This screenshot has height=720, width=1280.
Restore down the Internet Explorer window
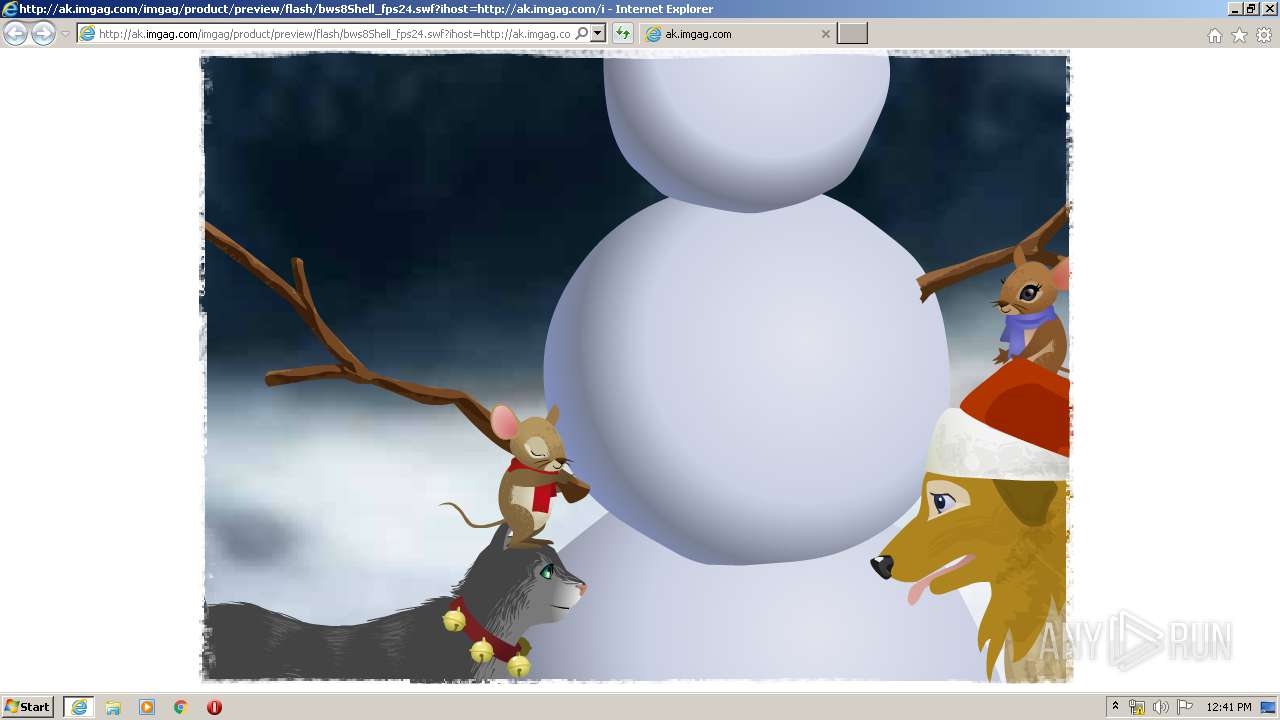pyautogui.click(x=1250, y=9)
